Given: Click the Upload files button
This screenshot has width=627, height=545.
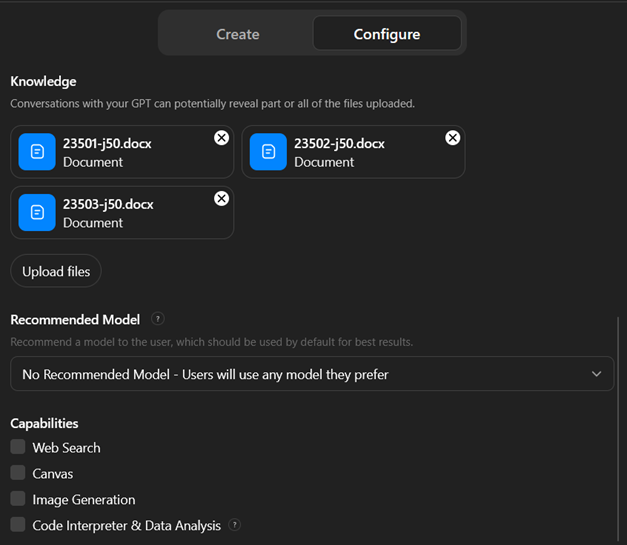Looking at the screenshot, I should click(56, 271).
